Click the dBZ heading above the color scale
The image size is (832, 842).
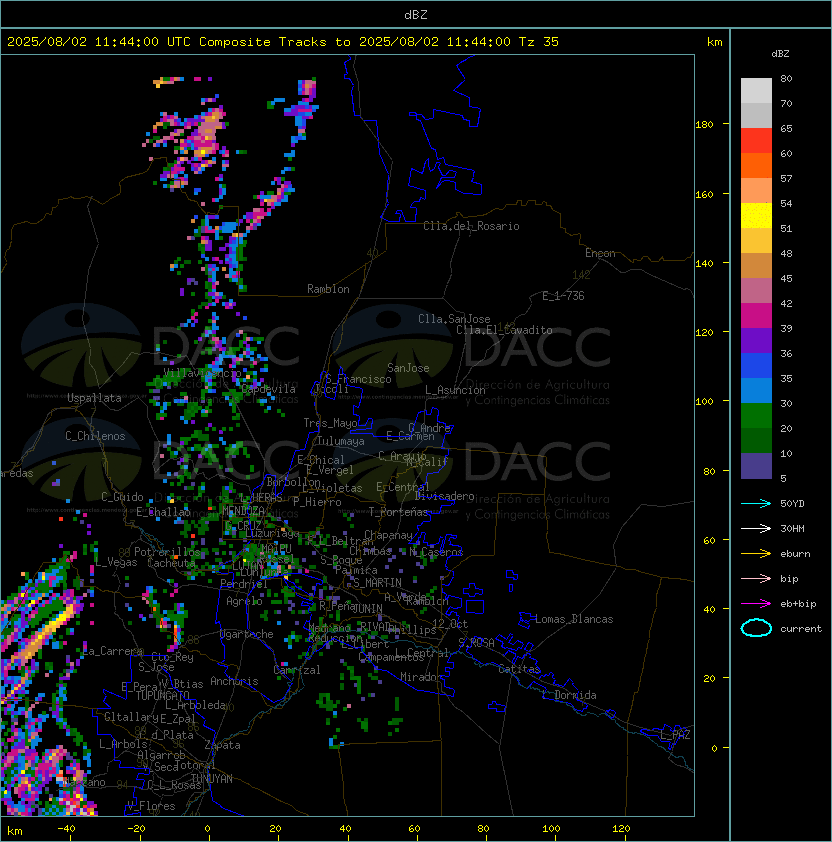[780, 54]
